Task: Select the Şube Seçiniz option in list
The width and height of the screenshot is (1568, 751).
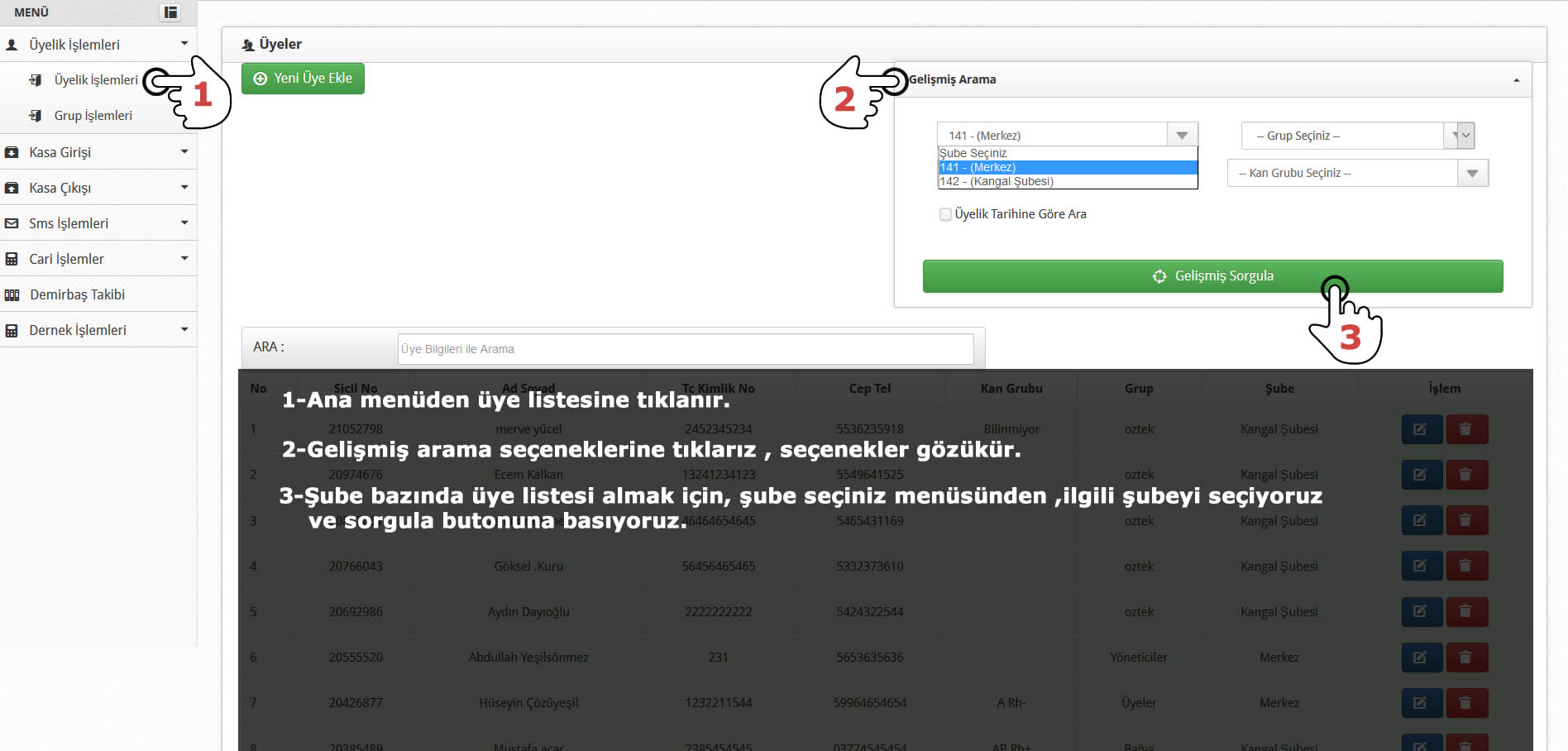Action: click(1067, 153)
